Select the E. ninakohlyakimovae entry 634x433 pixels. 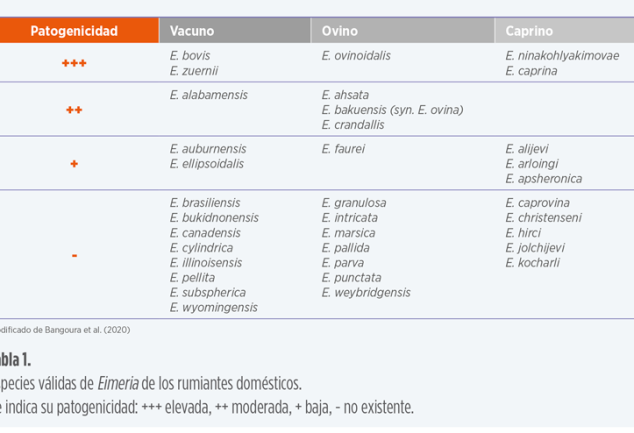pos(562,56)
